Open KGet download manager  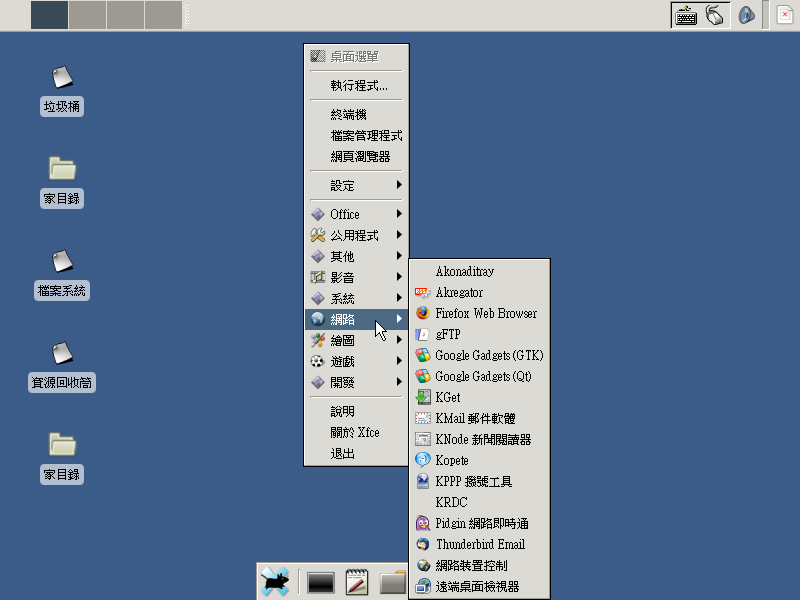click(447, 397)
